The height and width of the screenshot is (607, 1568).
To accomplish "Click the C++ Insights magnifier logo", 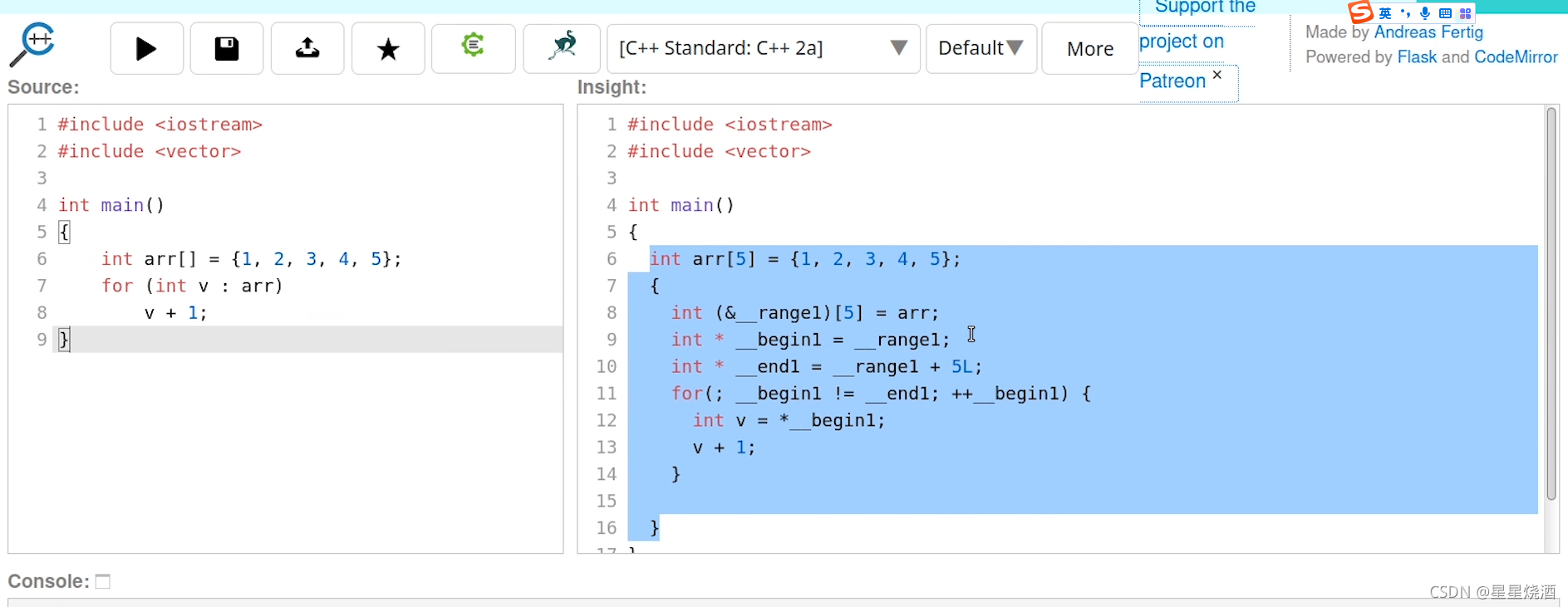I will (x=32, y=46).
